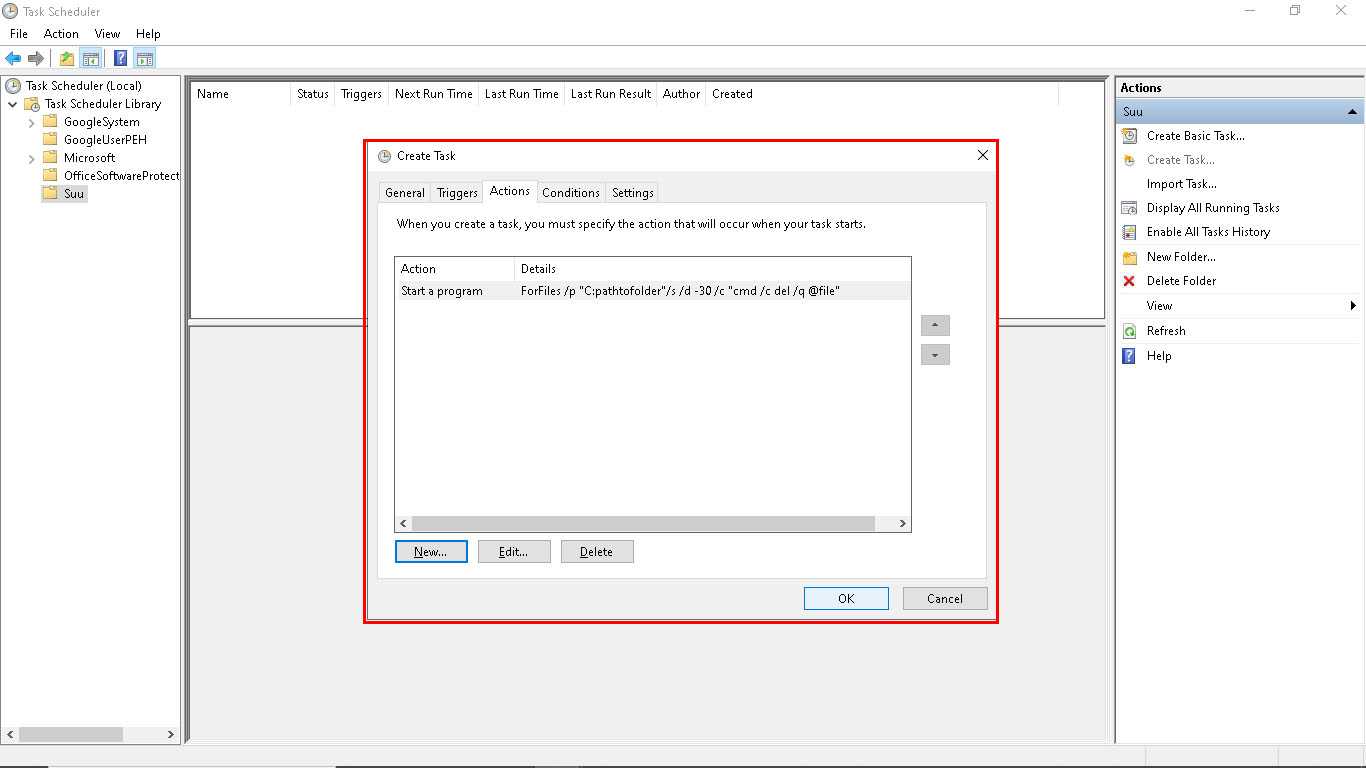Click the horizontal scrollbar below action details
This screenshot has height=768, width=1366.
point(650,523)
